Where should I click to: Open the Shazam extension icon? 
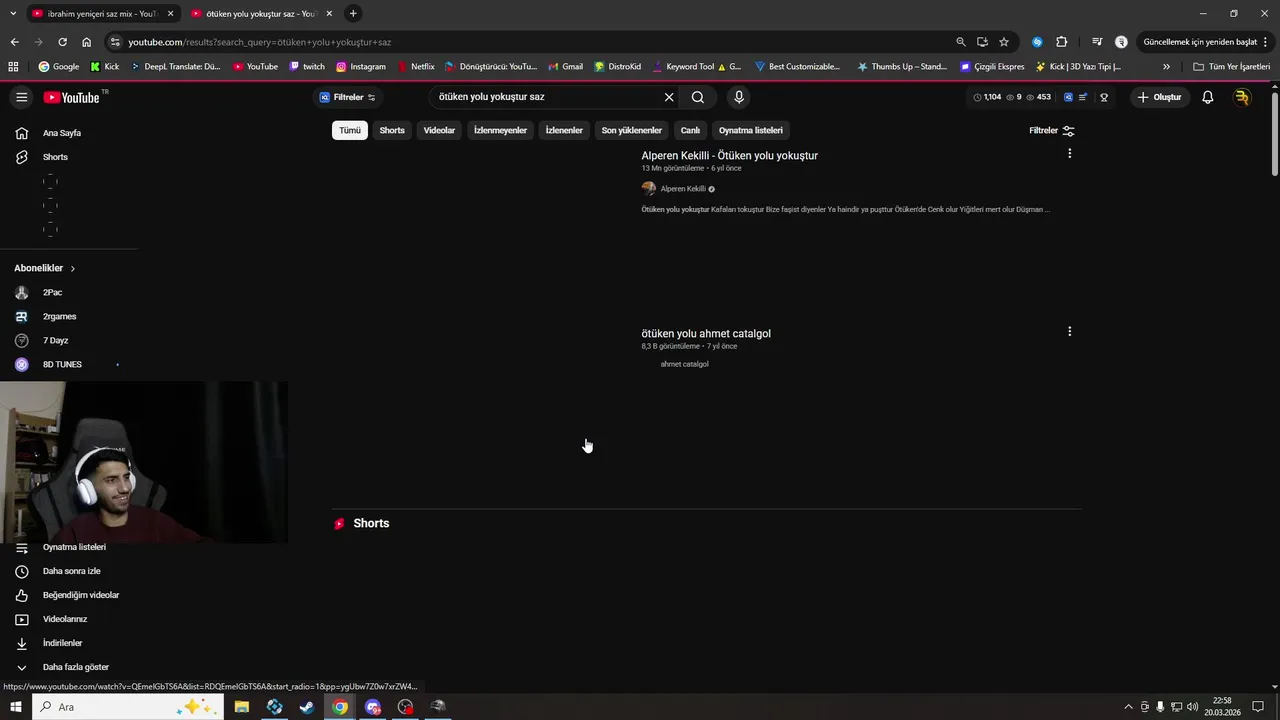click(1037, 42)
